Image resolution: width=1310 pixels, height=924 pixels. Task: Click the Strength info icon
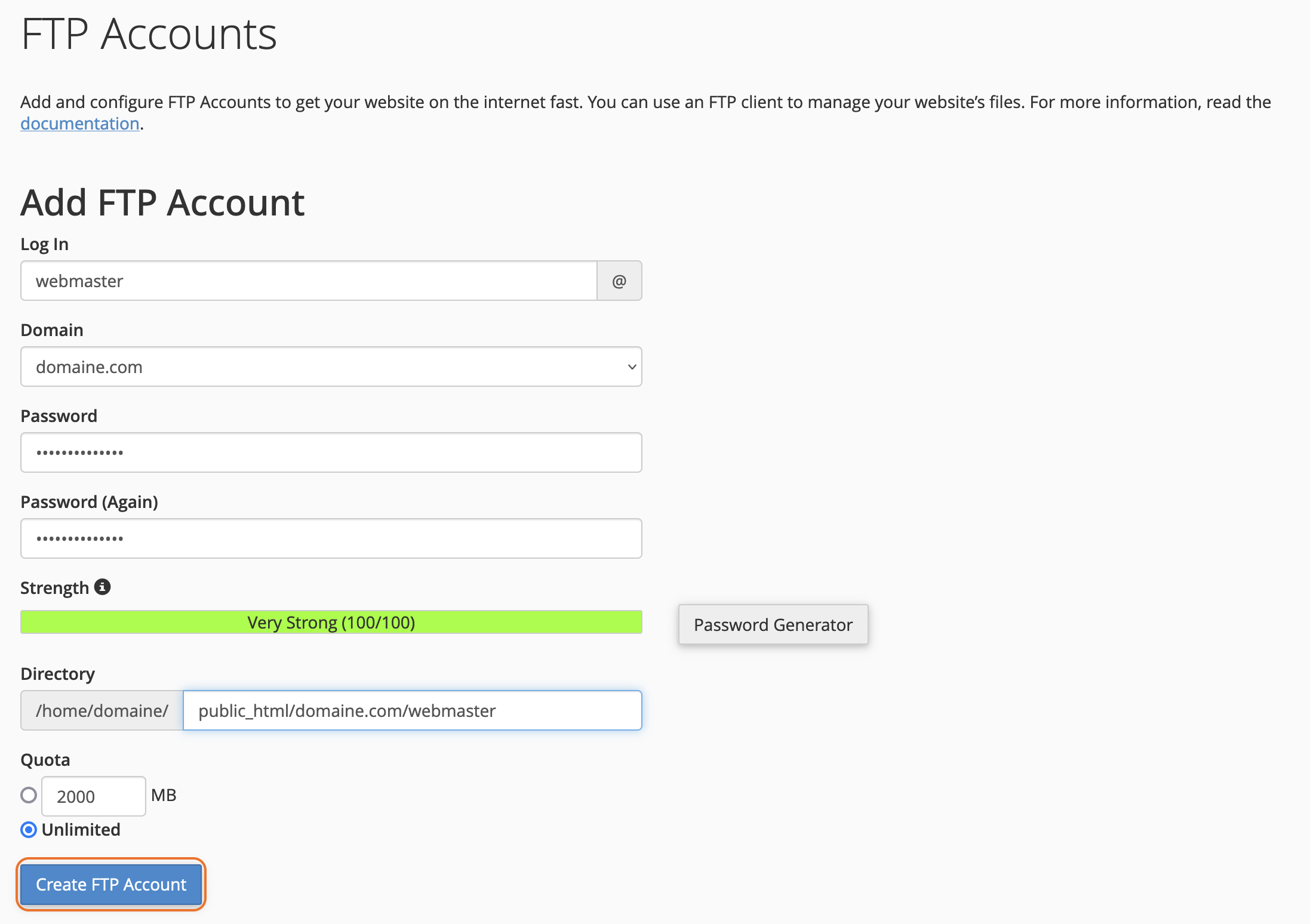tap(103, 587)
